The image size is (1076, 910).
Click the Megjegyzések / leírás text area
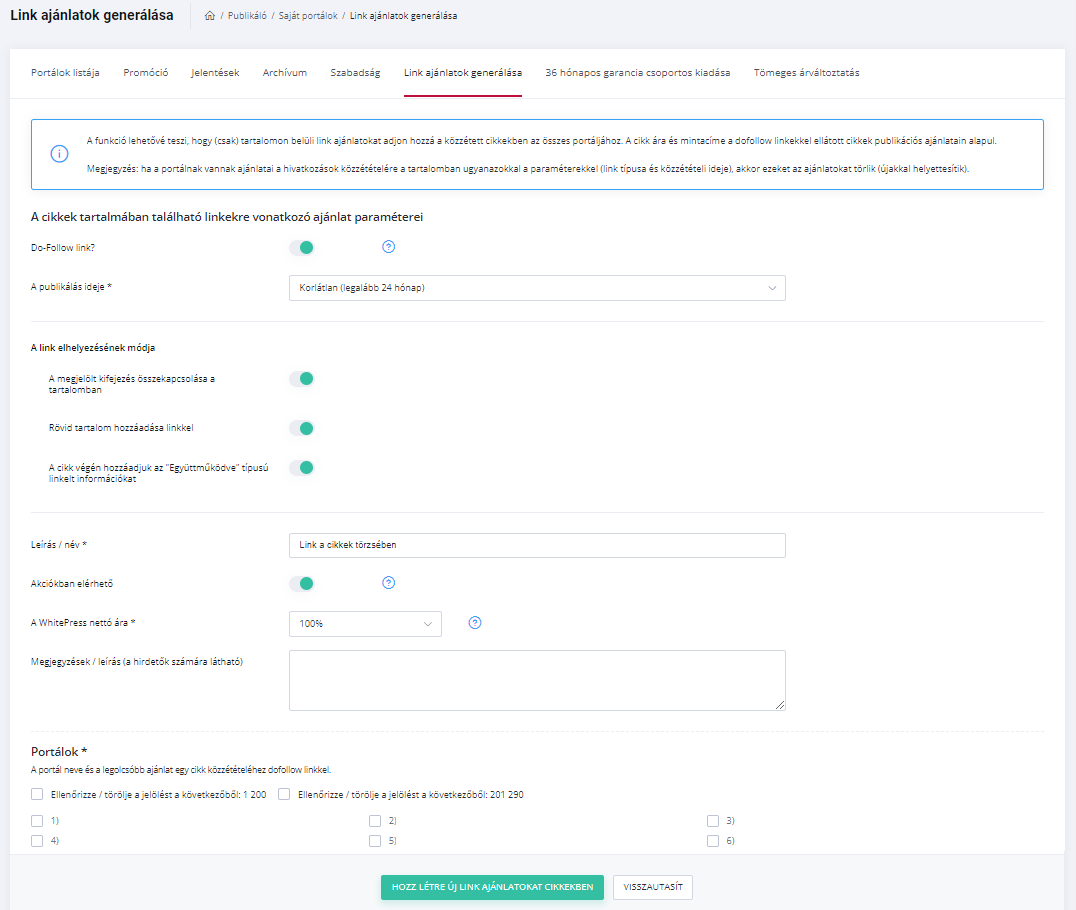coord(537,681)
